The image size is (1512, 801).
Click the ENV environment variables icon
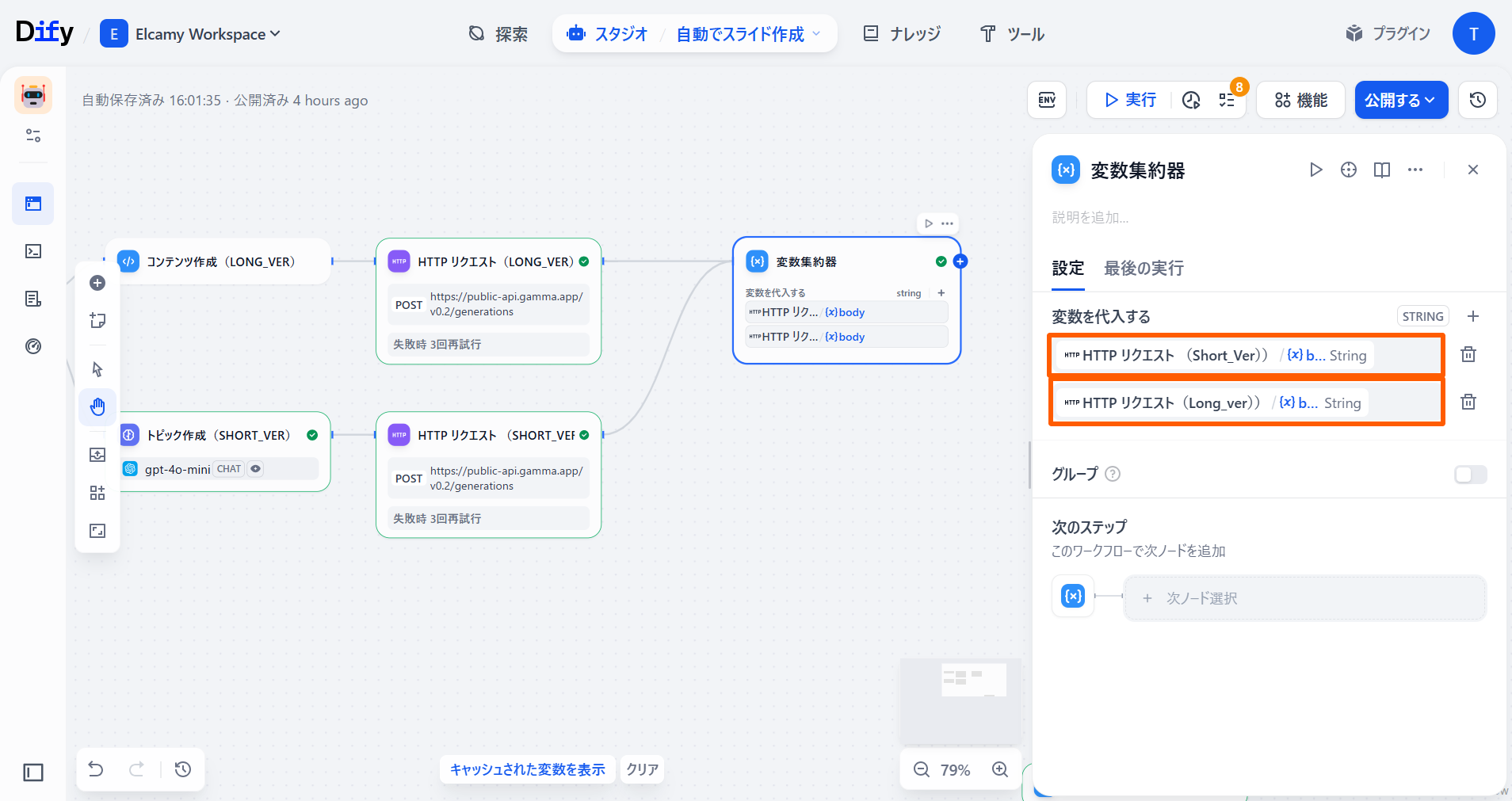point(1047,100)
